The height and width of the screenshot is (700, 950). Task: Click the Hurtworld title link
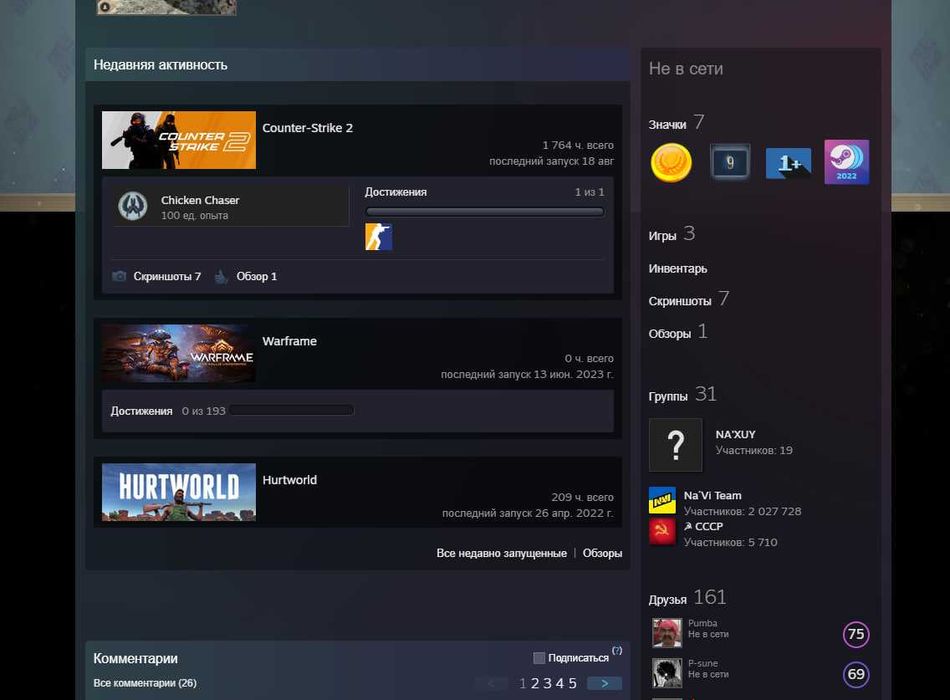[289, 480]
